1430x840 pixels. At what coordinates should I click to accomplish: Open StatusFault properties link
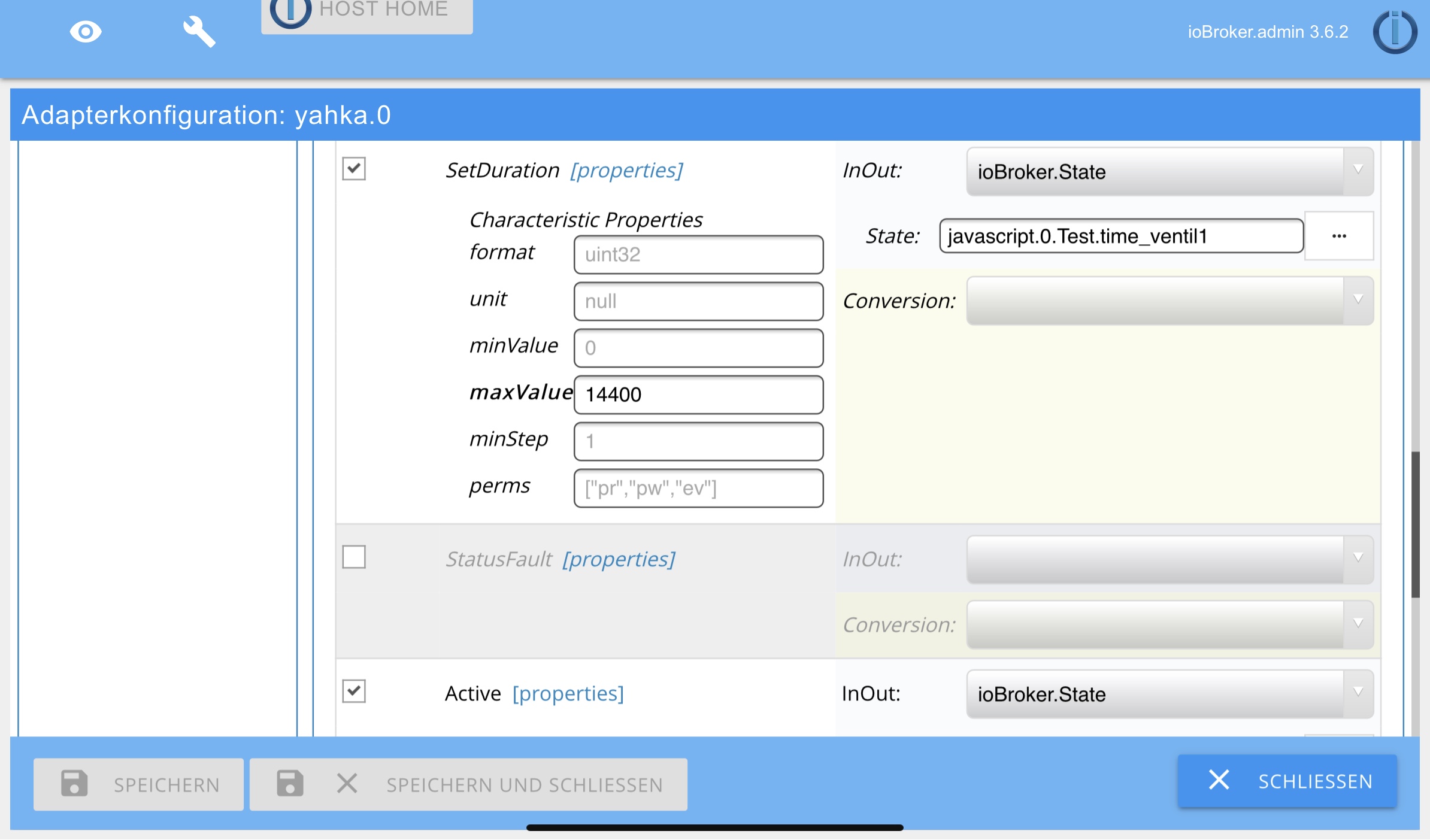point(619,559)
